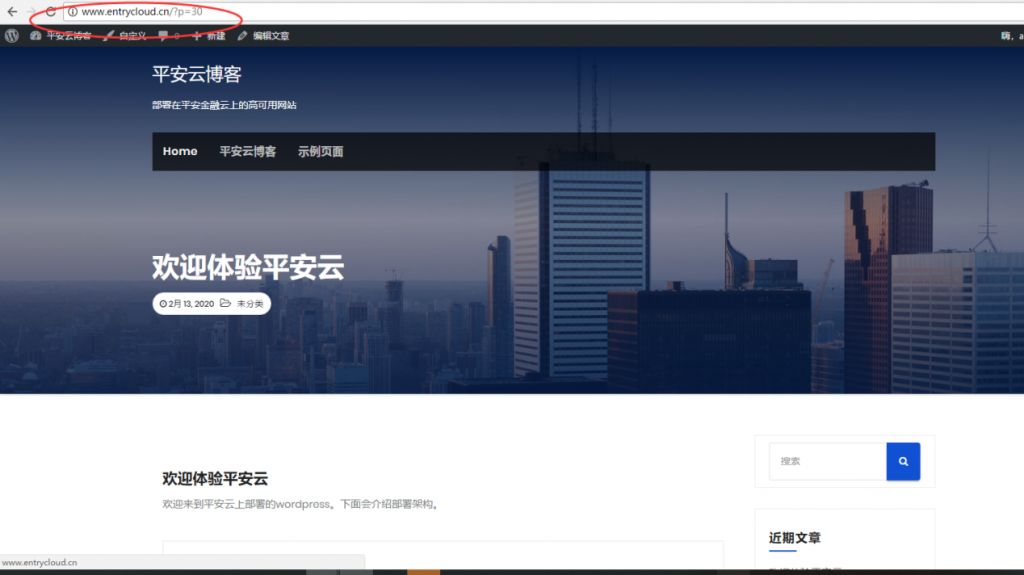View comments bubble in admin bar
This screenshot has width=1024, height=575.
click(x=168, y=36)
